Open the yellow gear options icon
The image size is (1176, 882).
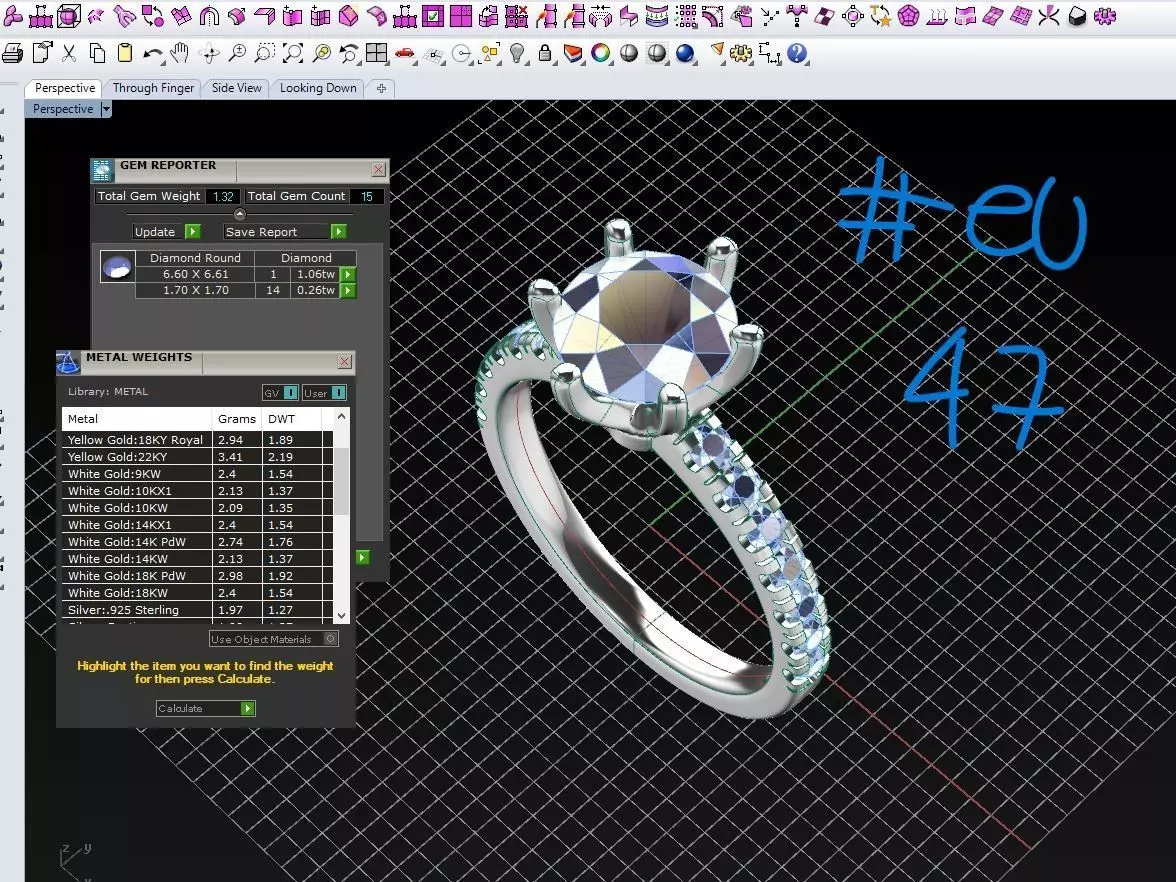click(741, 53)
